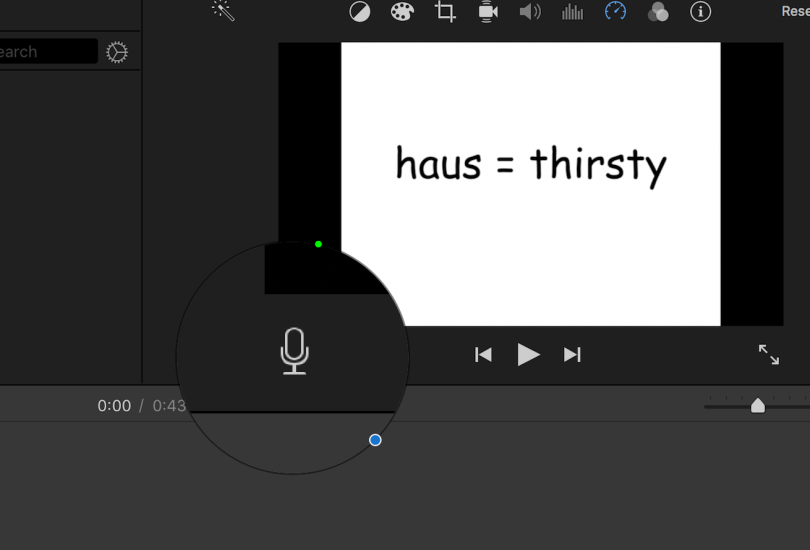Click the "haus = thirsty" preview frame

tap(530, 165)
